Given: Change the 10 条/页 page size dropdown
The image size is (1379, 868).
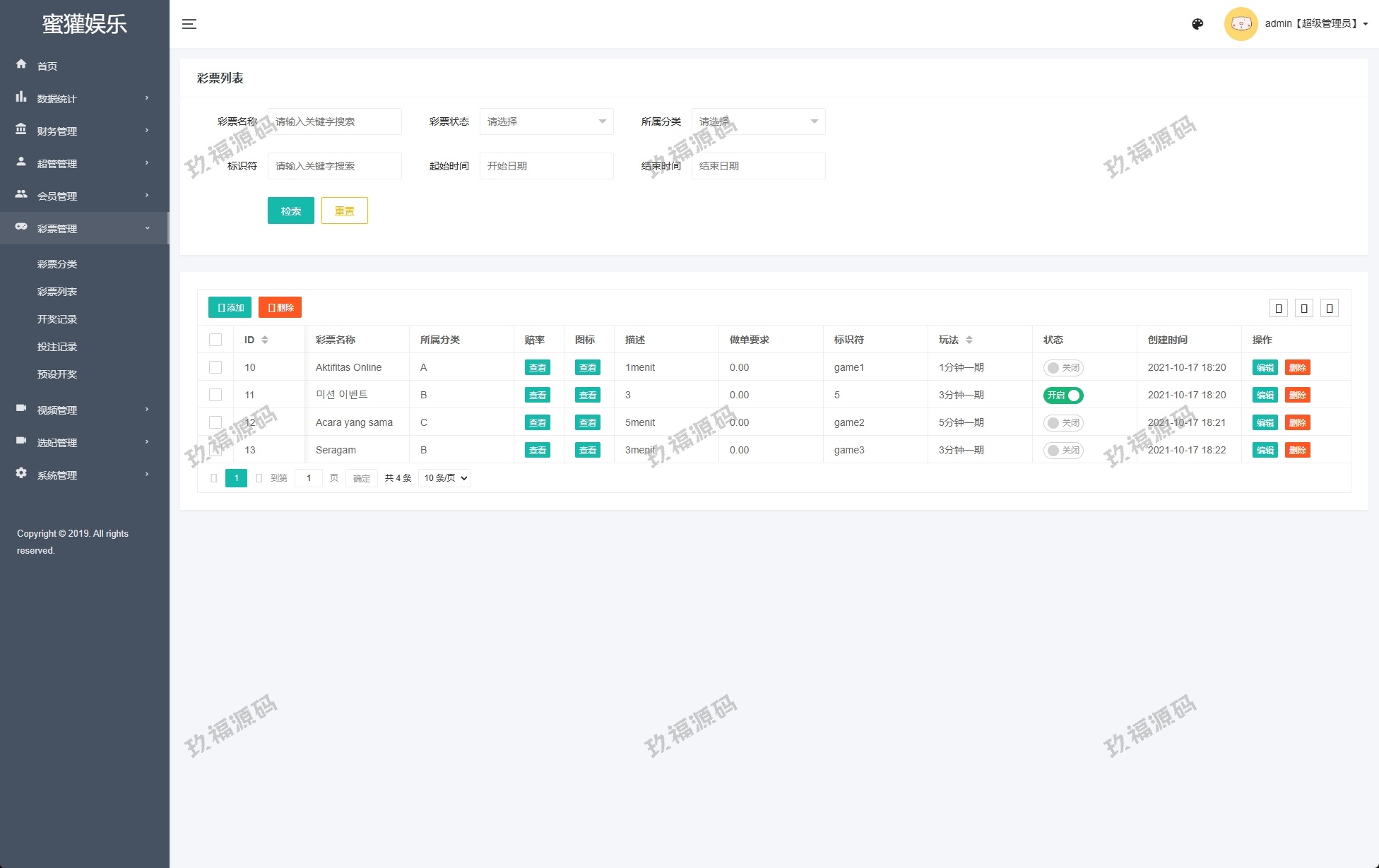Looking at the screenshot, I should point(445,478).
